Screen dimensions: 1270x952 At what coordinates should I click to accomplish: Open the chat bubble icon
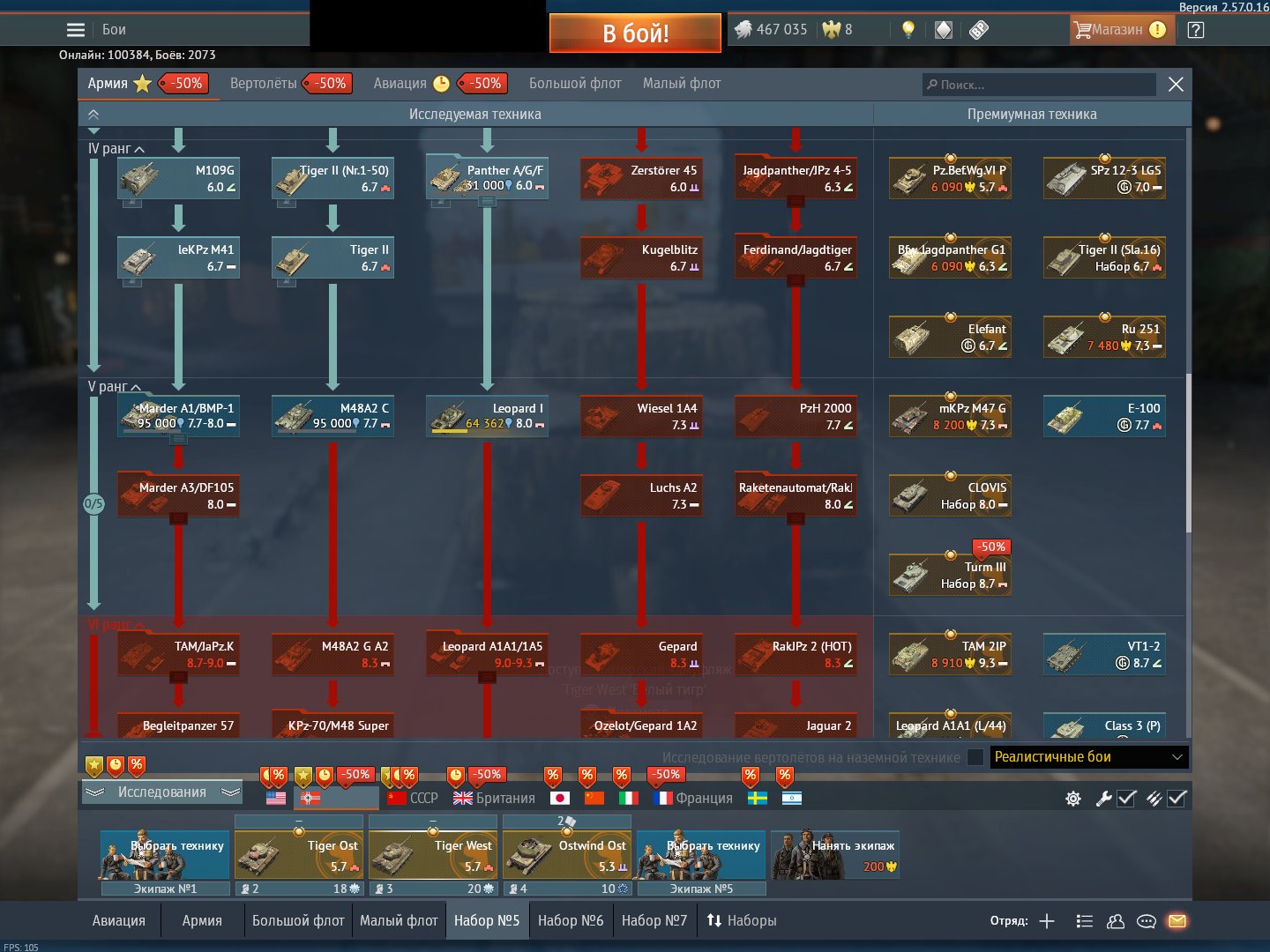[x=1147, y=921]
